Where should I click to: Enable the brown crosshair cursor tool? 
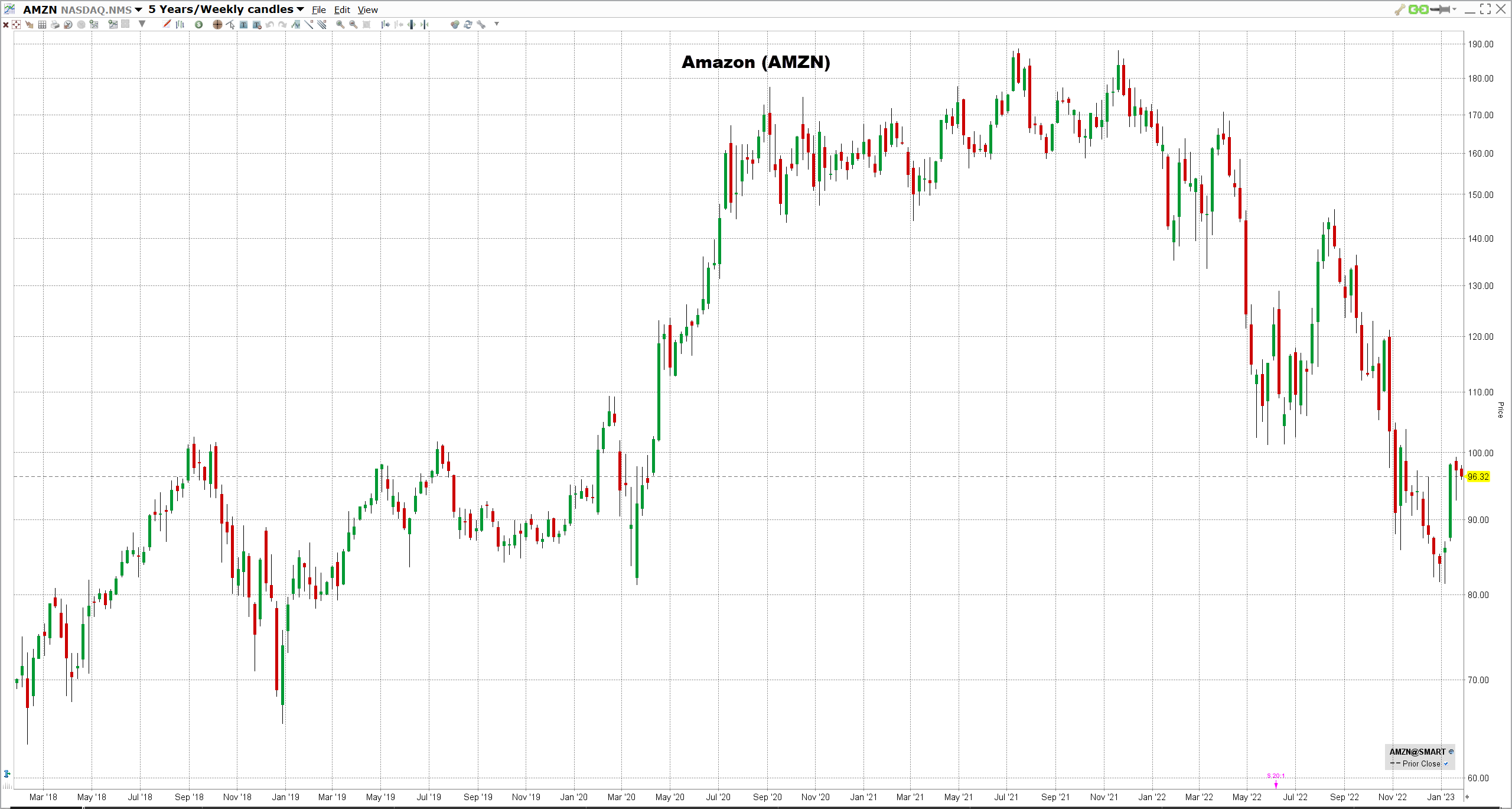(217, 24)
